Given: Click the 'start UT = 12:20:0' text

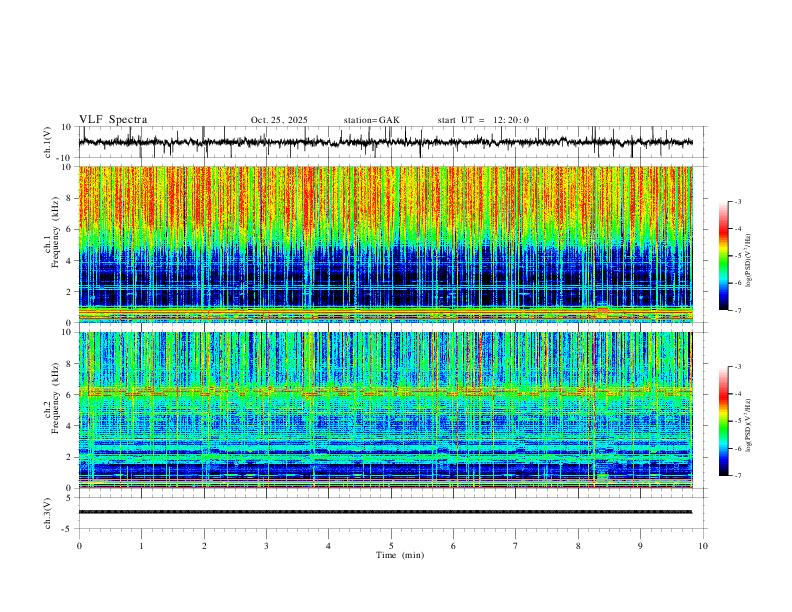Looking at the screenshot, I should [x=483, y=120].
